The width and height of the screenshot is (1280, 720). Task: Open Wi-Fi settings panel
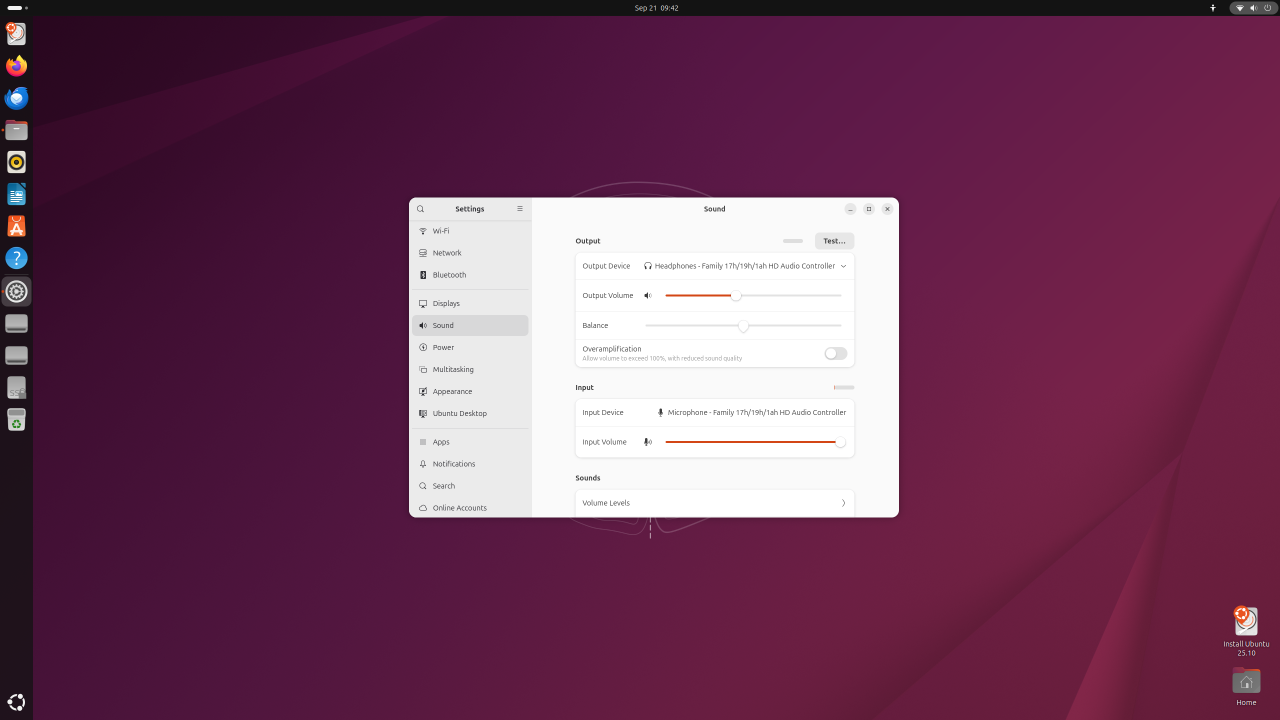[470, 231]
